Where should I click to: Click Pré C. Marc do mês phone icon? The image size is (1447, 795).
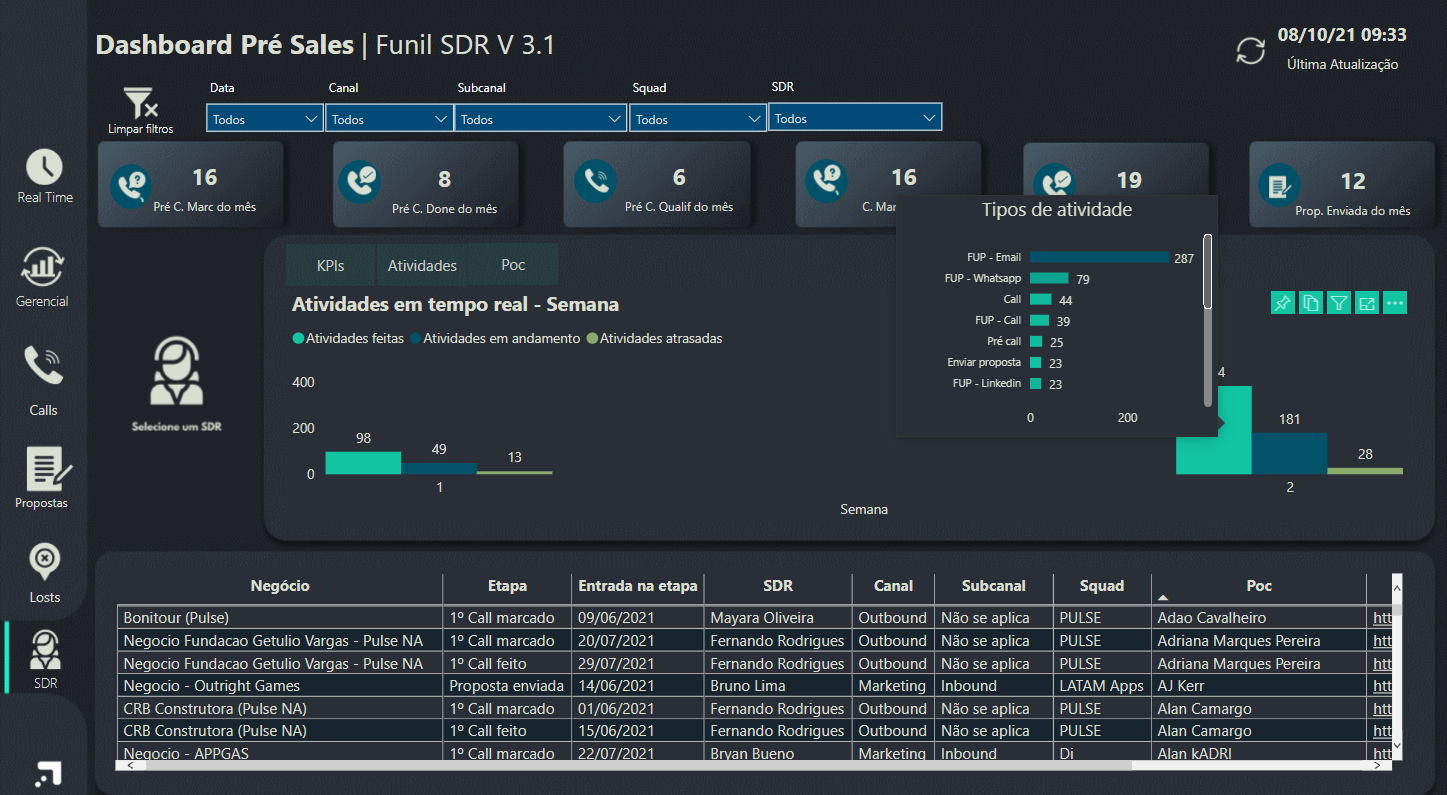pos(130,186)
